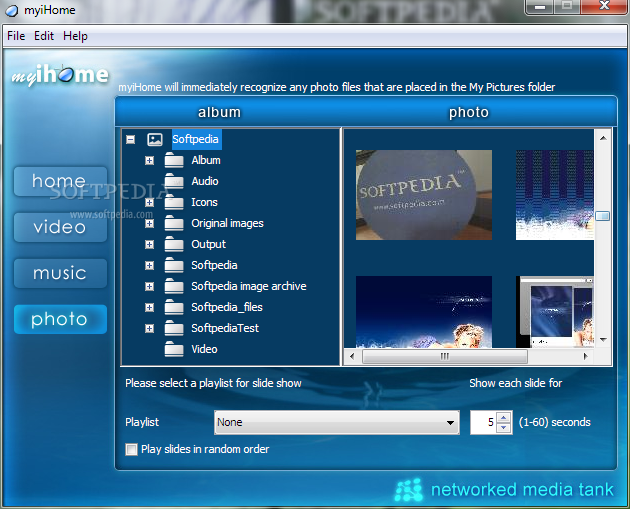
Task: Click the myiHome logo
Action: click(x=60, y=75)
